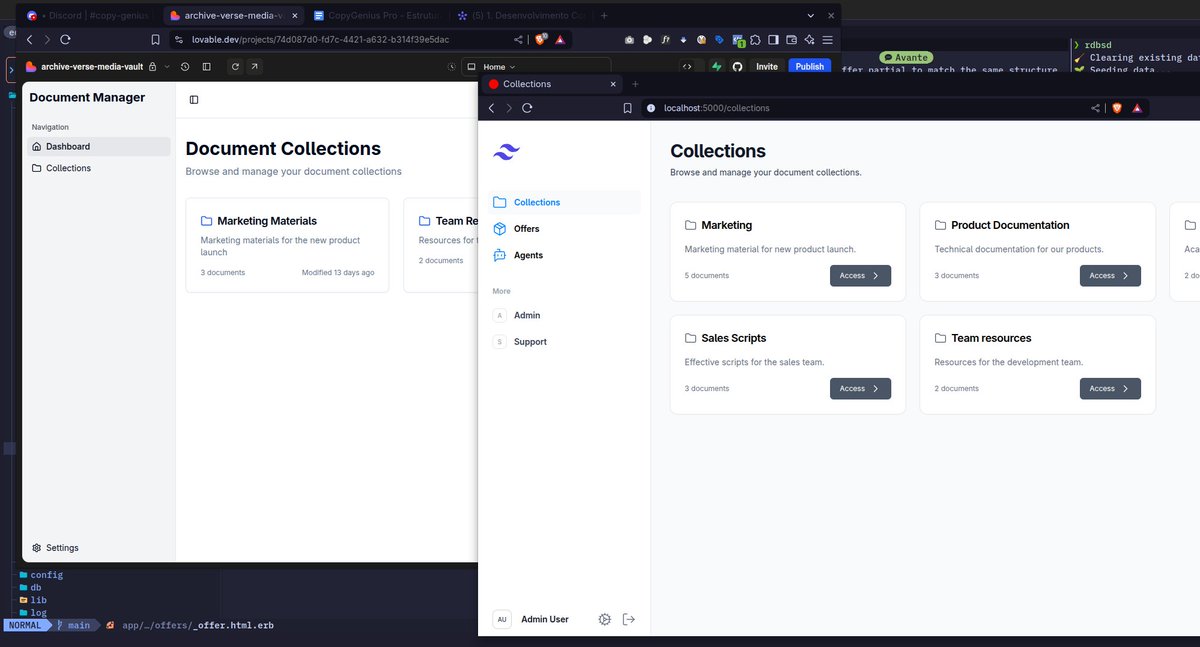Select the Collections tab in localhost window
Image resolution: width=1200 pixels, height=647 pixels.
pos(550,84)
